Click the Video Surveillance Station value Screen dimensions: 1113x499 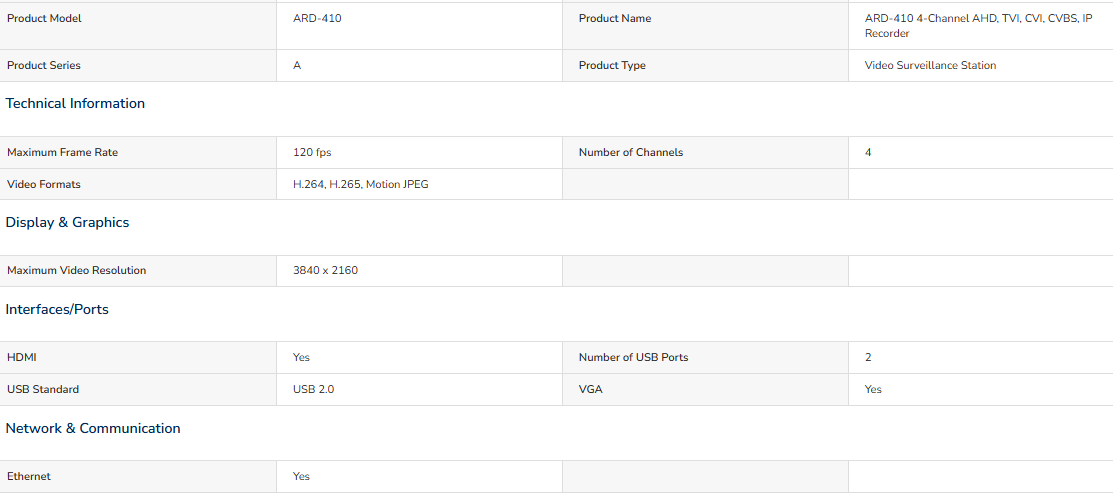coord(930,65)
